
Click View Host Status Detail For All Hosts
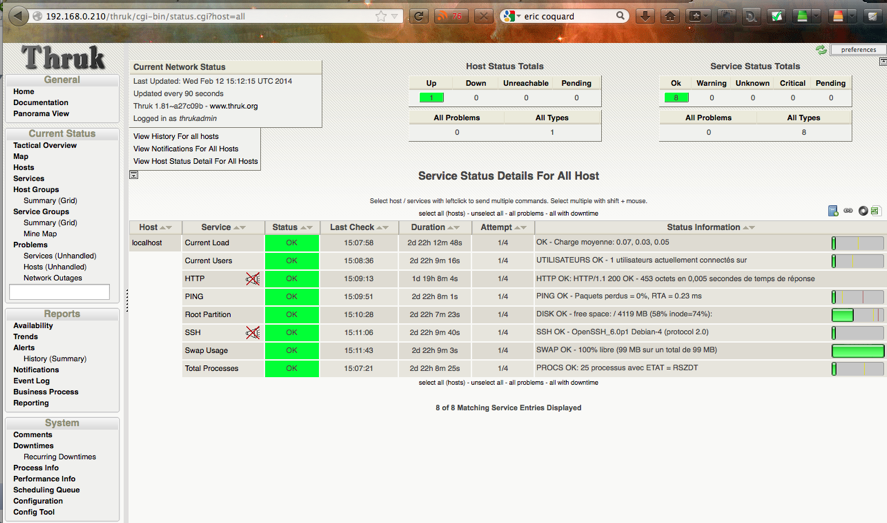point(195,161)
